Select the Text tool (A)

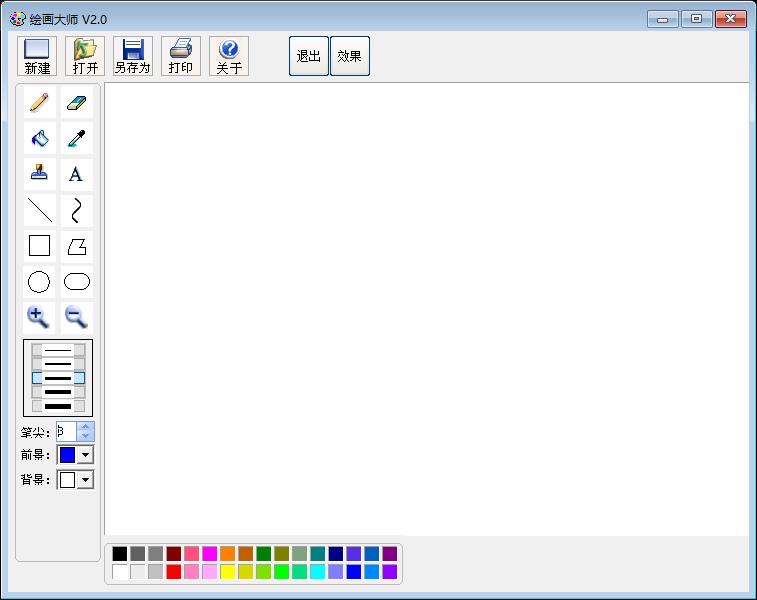pyautogui.click(x=77, y=174)
